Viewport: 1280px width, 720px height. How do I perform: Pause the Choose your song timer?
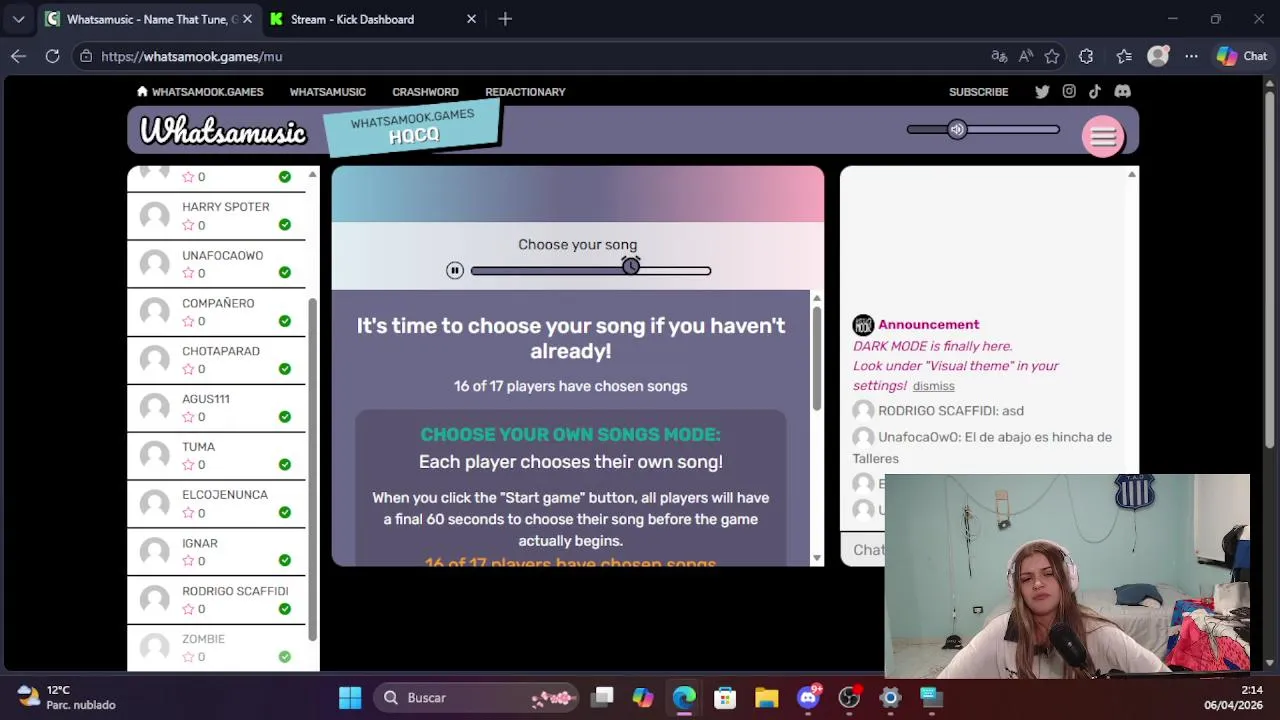455,270
